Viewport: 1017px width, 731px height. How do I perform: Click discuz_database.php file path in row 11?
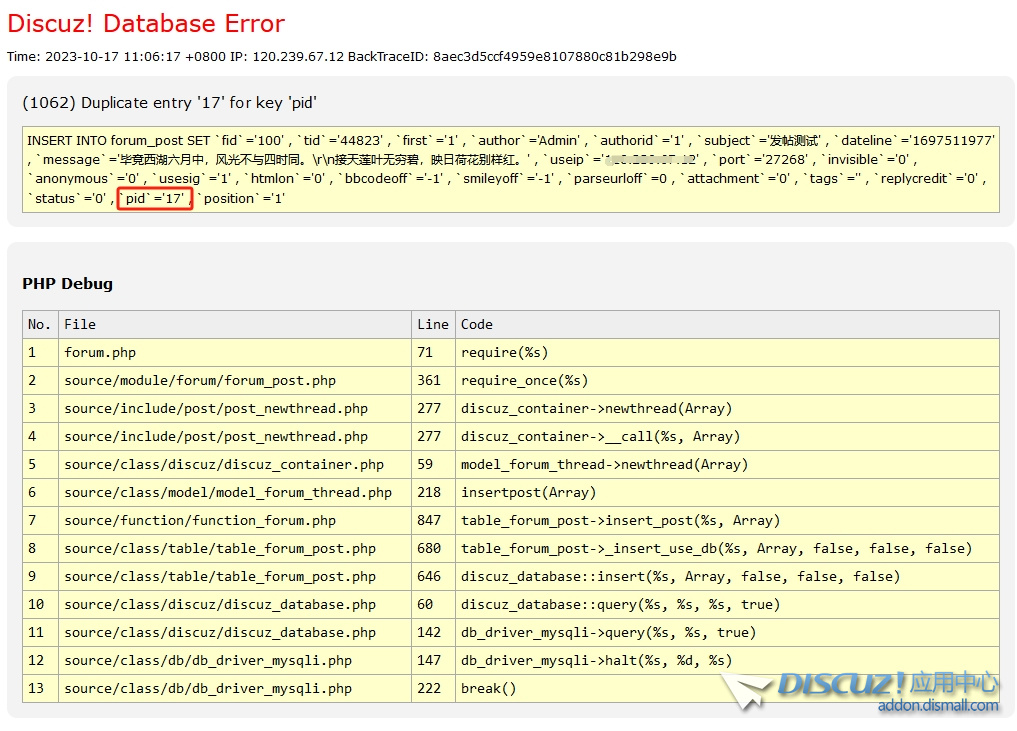point(220,632)
